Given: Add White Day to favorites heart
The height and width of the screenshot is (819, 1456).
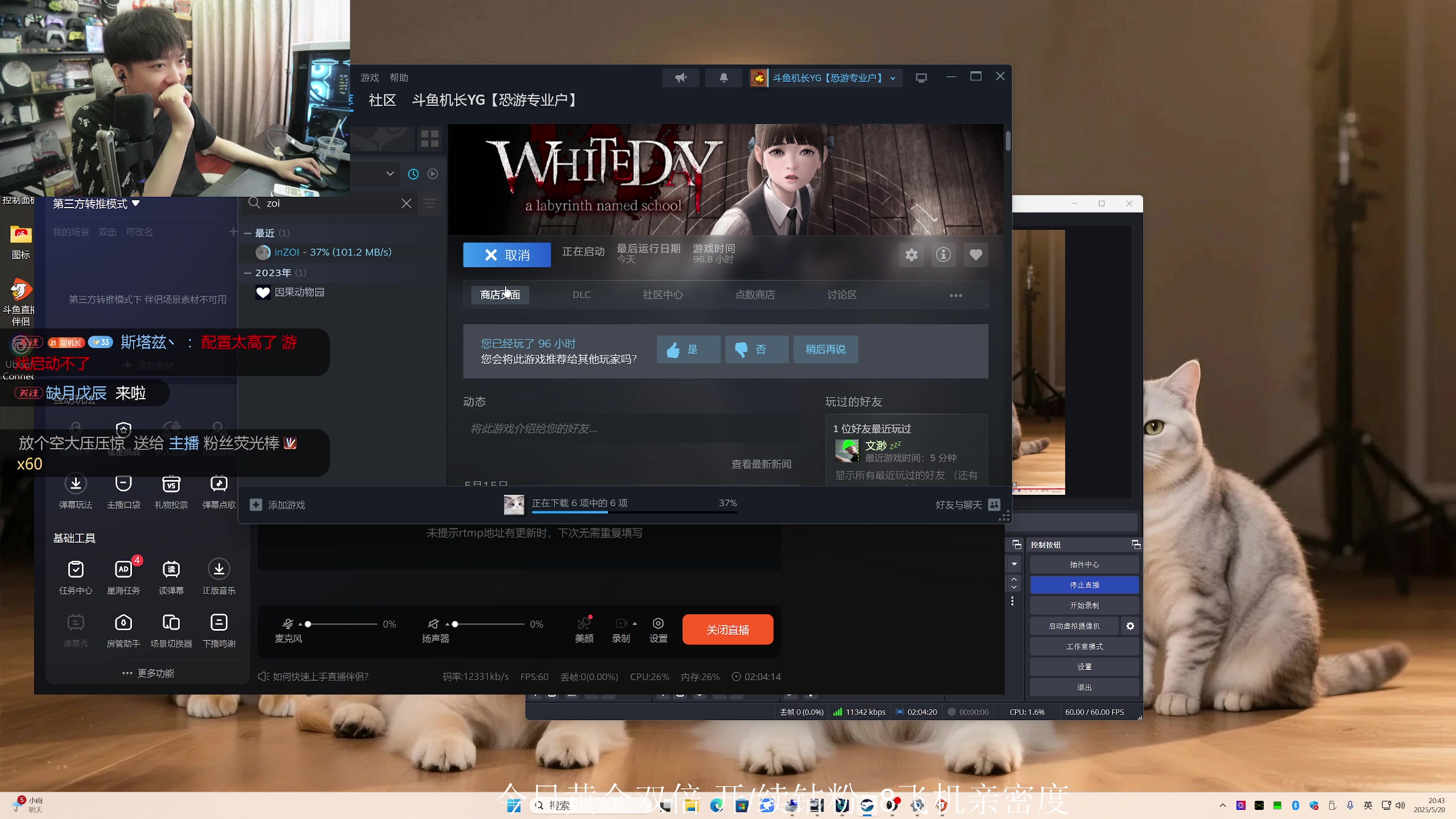Looking at the screenshot, I should click(975, 255).
